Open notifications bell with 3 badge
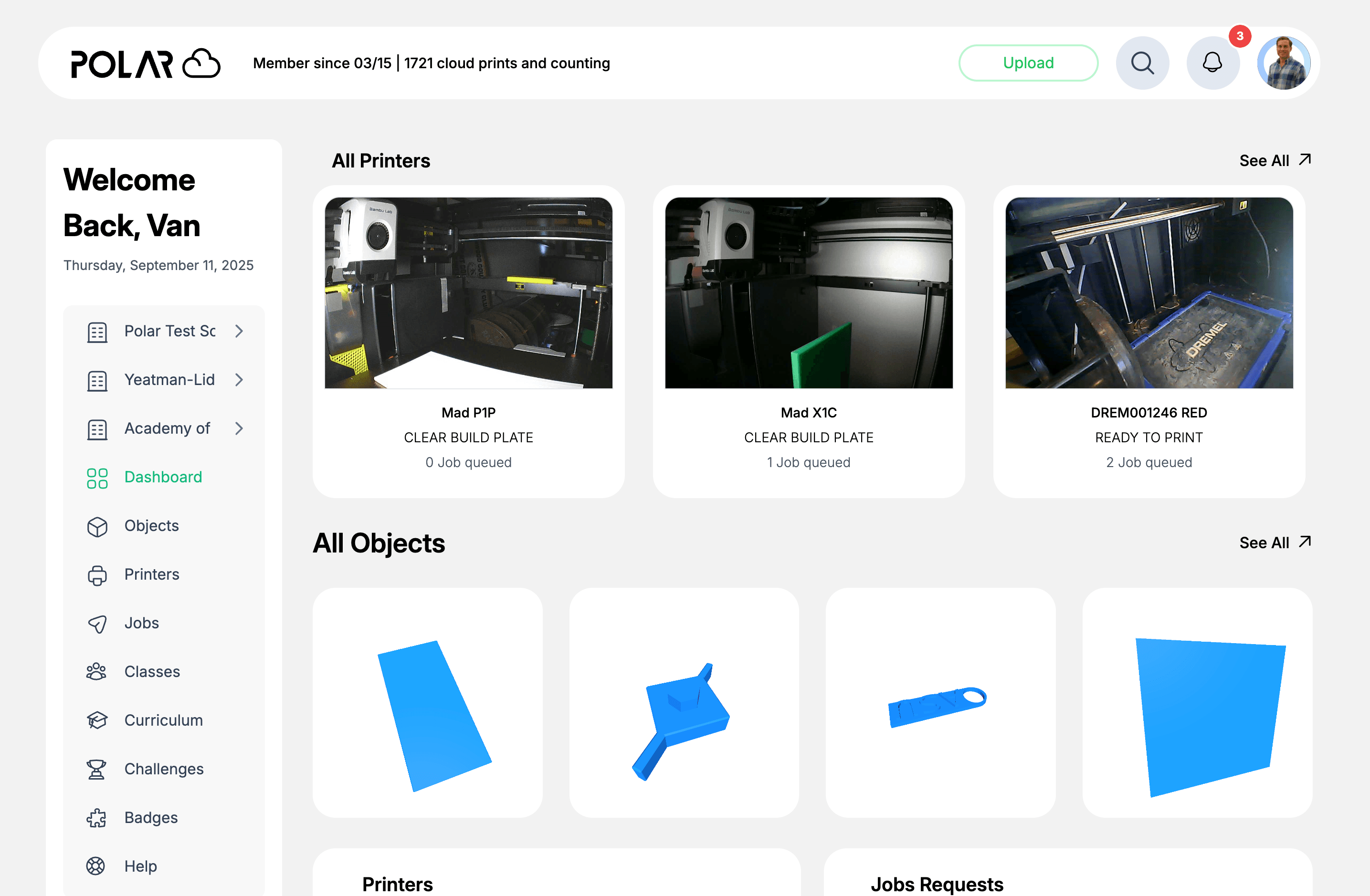 (x=1213, y=63)
